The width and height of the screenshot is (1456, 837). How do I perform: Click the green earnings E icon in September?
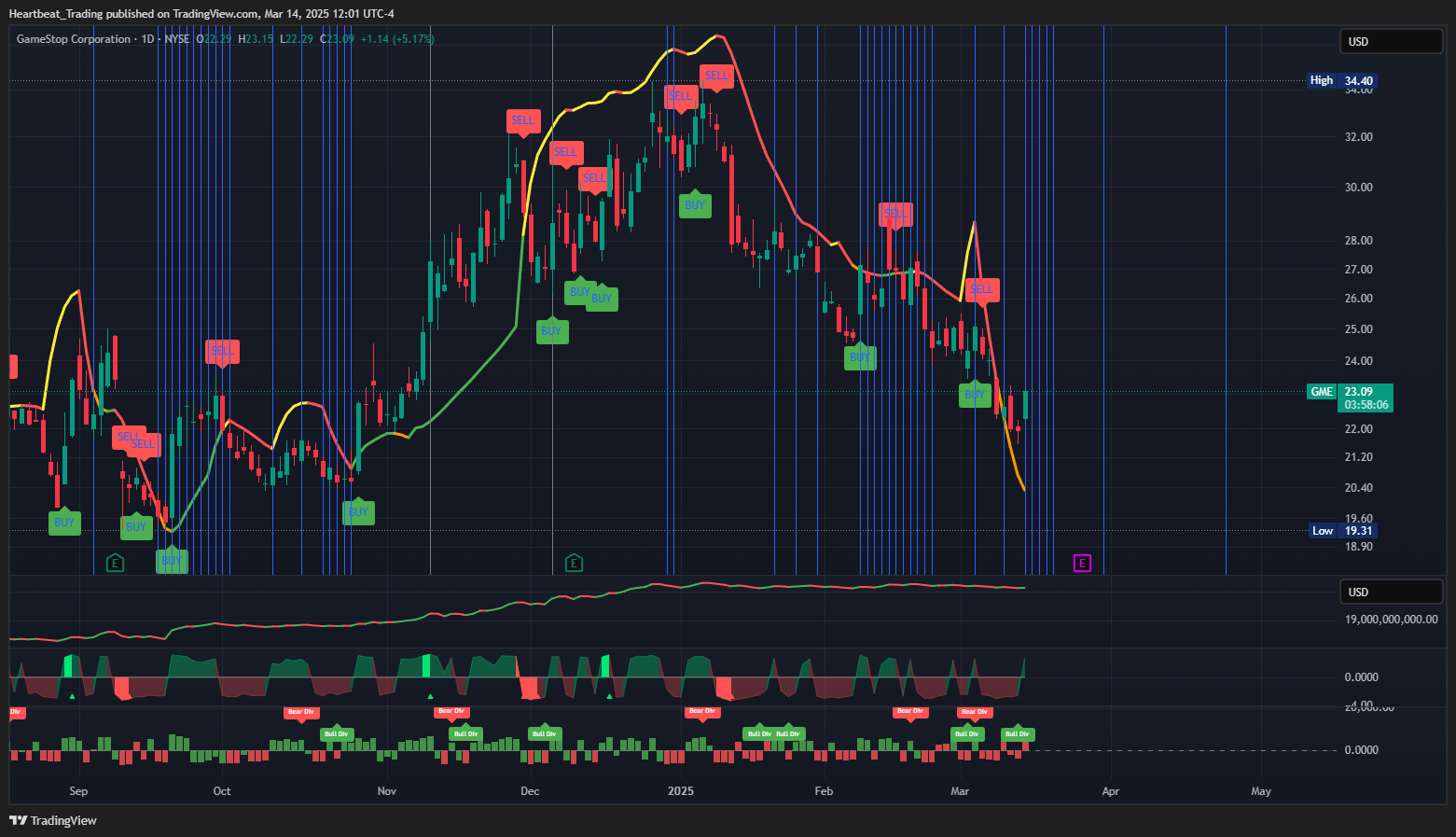pyautogui.click(x=115, y=563)
